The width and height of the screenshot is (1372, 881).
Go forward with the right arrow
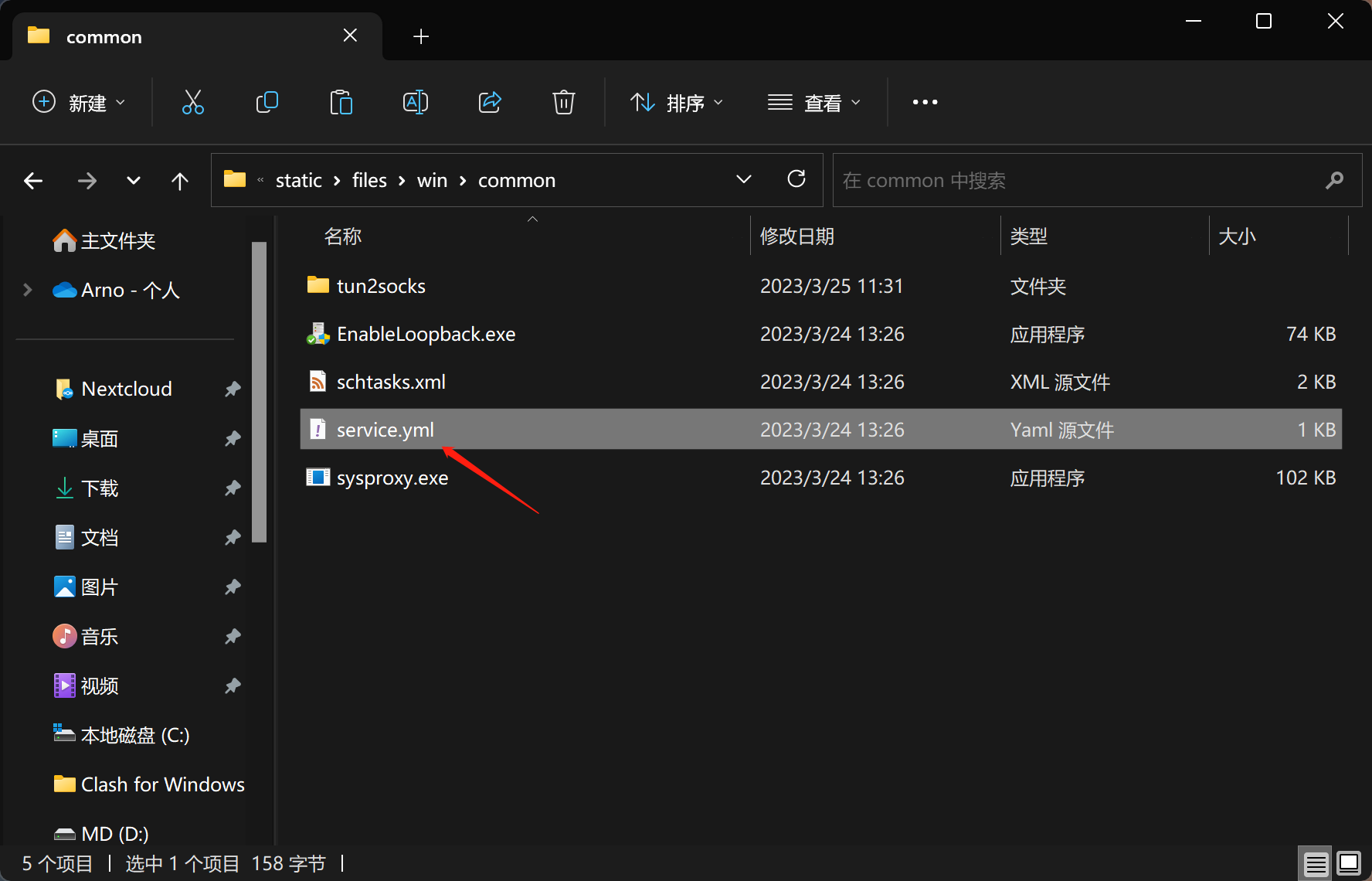[87, 181]
